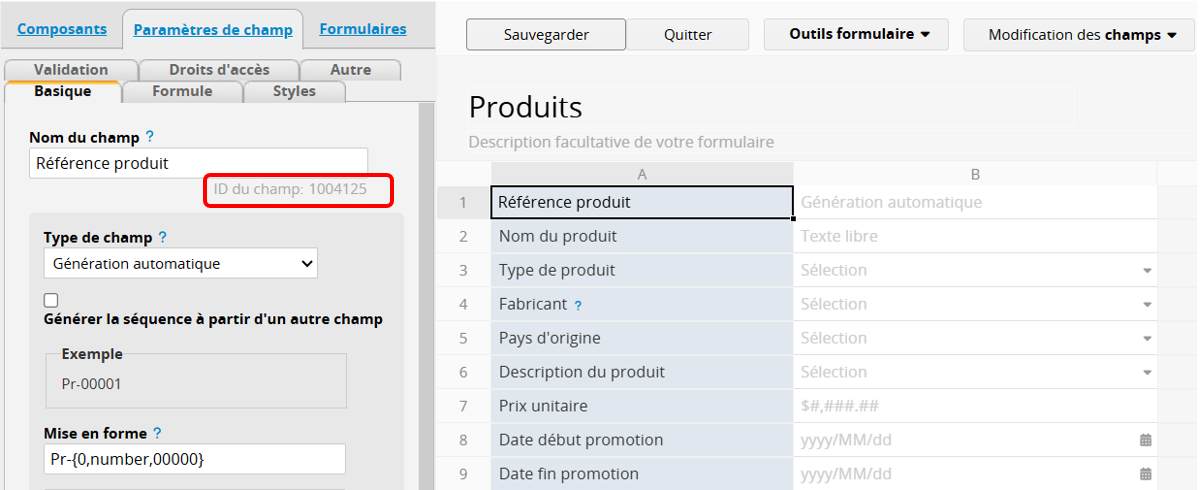
Task: Select the Prix unitaire field row
Action: [642, 406]
